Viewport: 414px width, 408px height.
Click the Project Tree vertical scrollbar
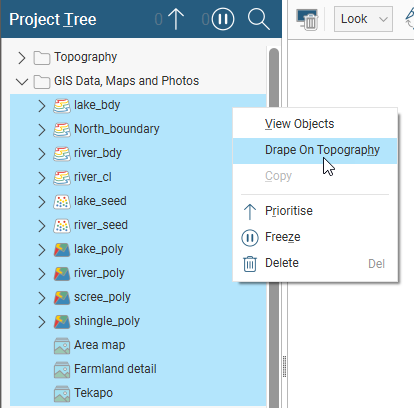(x=274, y=227)
